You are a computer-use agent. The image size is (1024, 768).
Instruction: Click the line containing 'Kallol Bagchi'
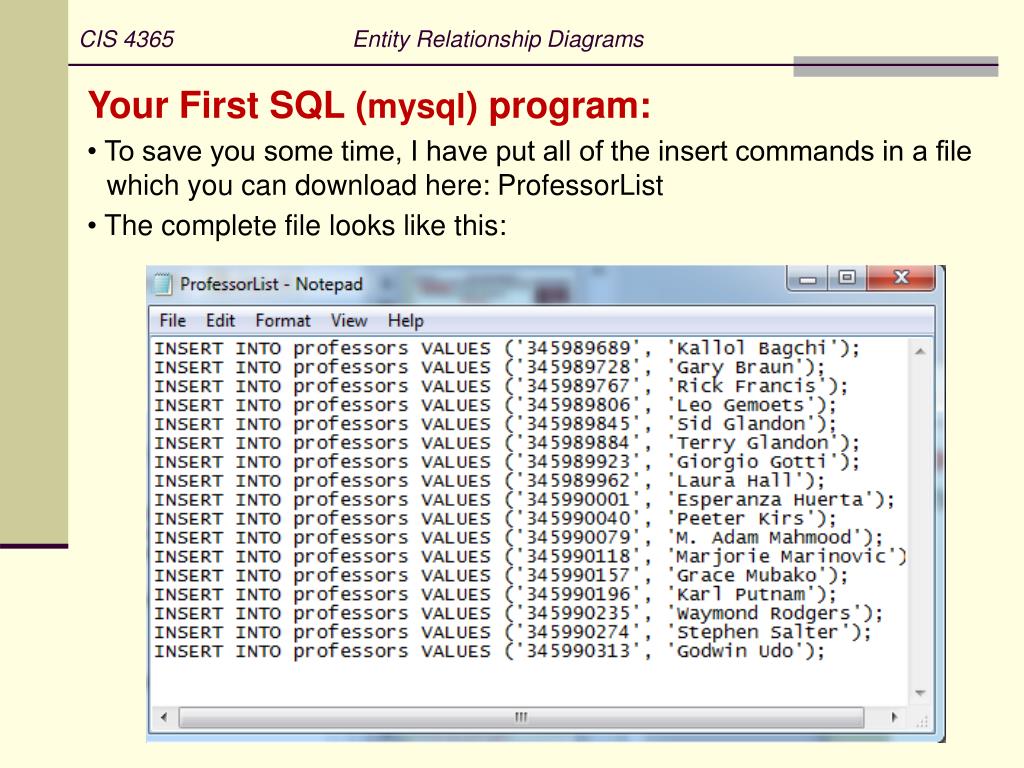(x=507, y=348)
